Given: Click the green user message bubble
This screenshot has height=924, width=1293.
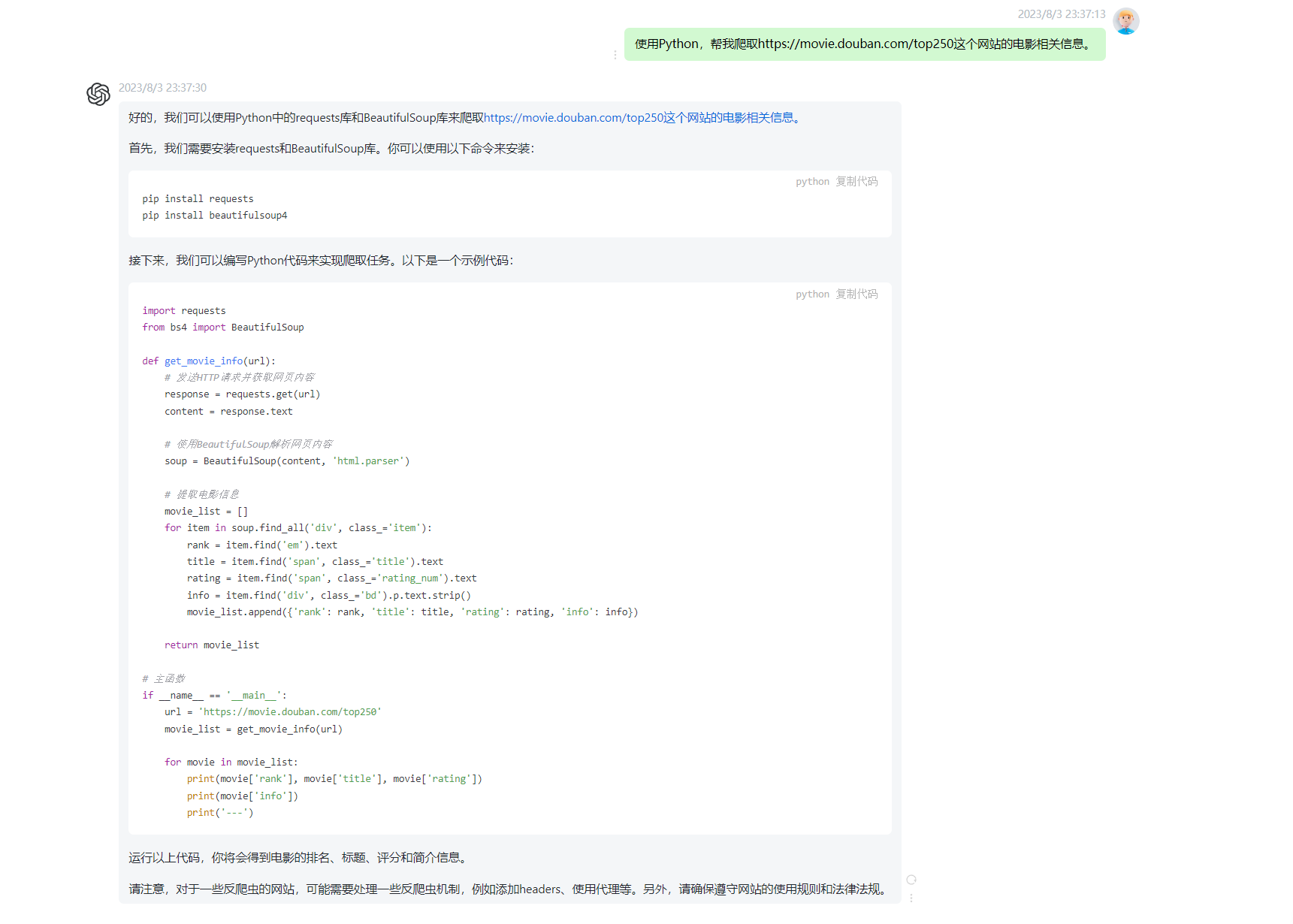Looking at the screenshot, I should [x=865, y=44].
